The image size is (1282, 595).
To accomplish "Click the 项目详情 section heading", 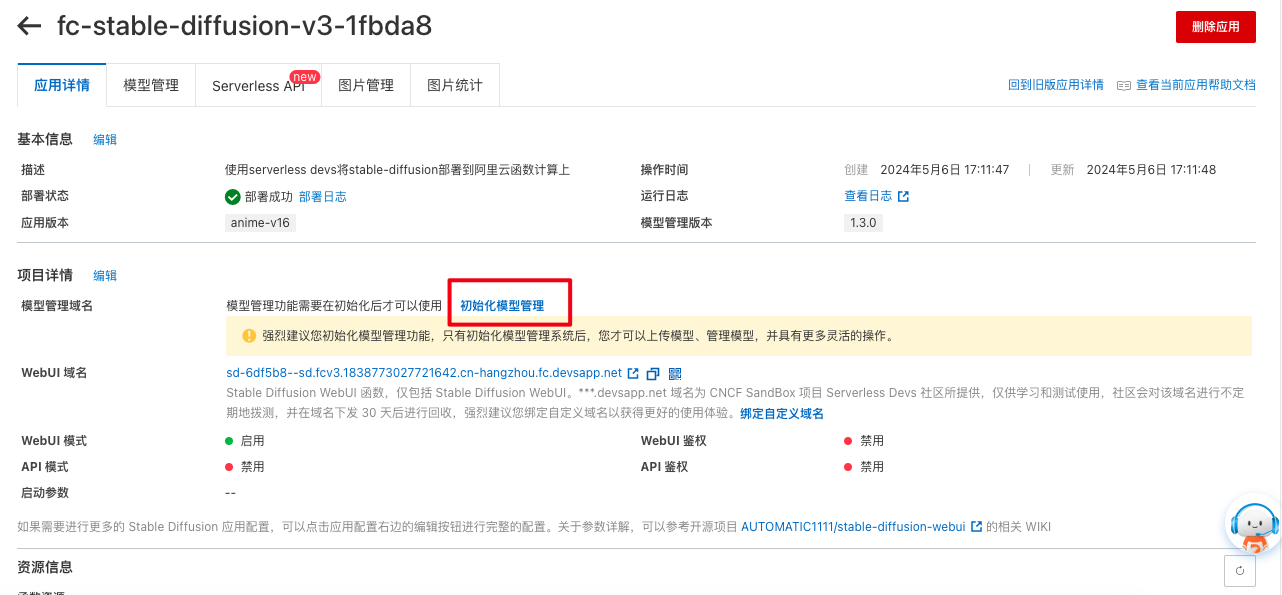I will (45, 275).
